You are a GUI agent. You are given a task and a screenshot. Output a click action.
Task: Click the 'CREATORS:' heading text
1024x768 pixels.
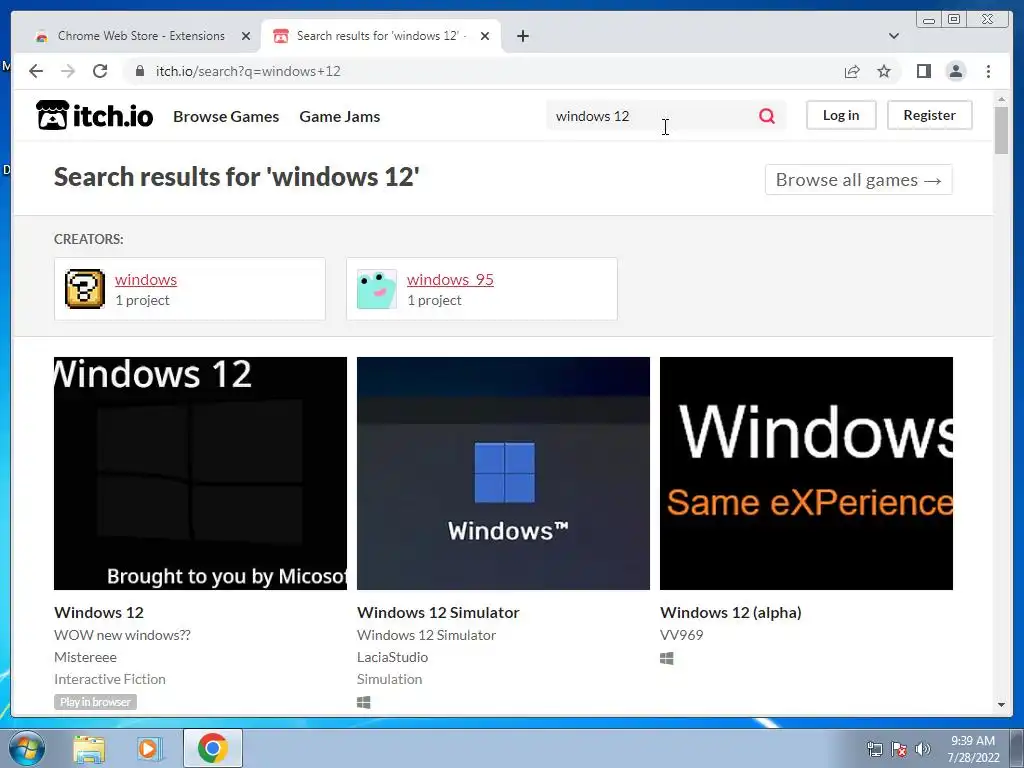[x=88, y=239]
